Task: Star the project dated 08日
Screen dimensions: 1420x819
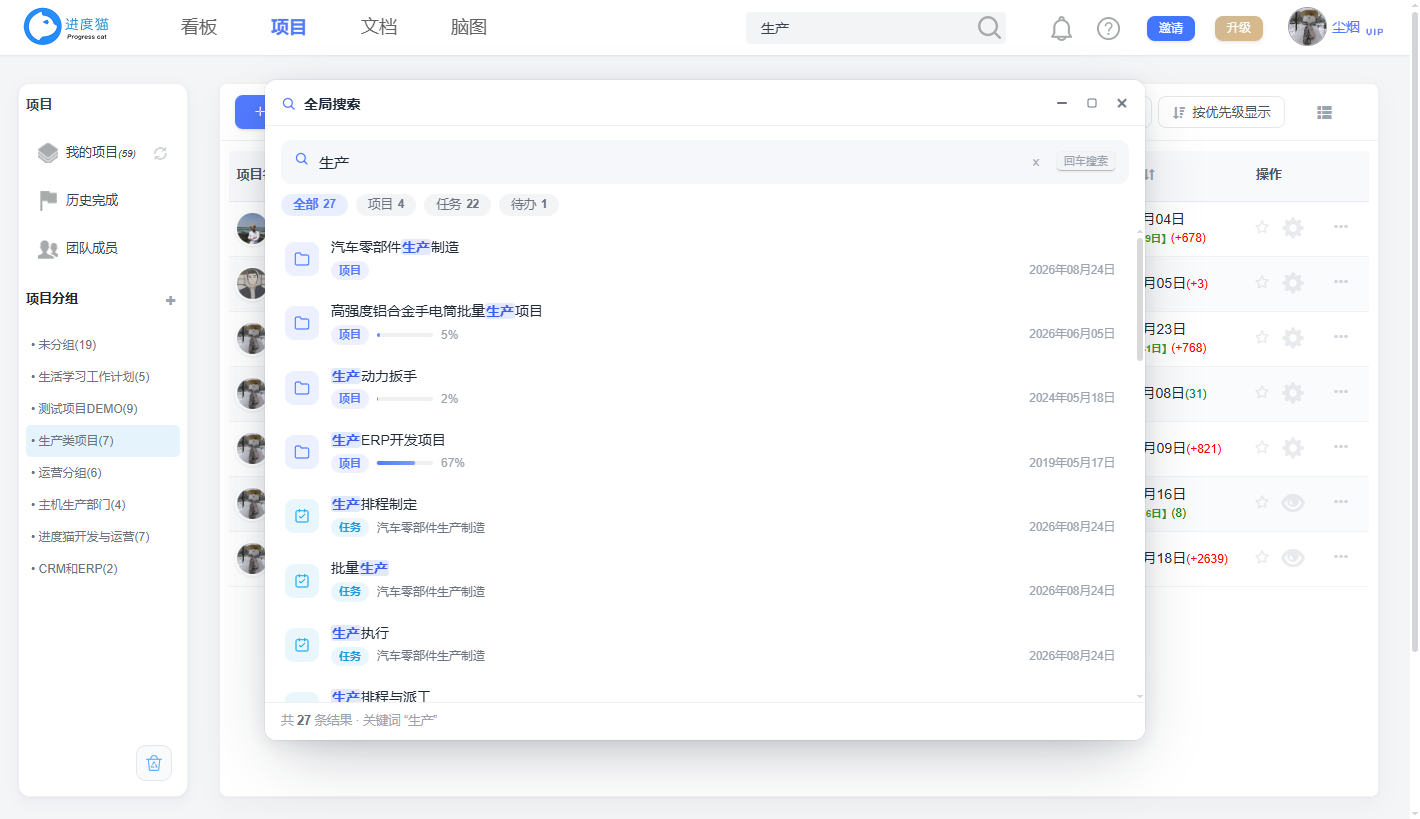Action: pos(1262,393)
